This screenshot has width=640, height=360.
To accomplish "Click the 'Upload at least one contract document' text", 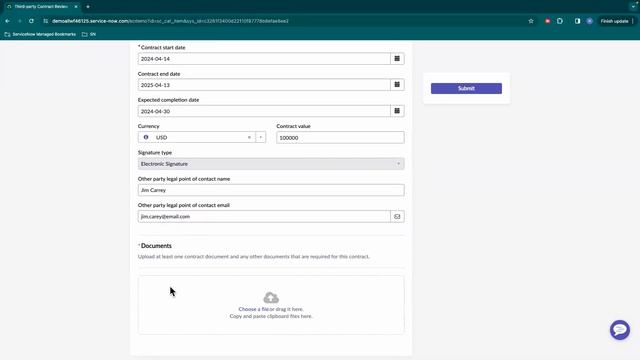I will [x=253, y=256].
